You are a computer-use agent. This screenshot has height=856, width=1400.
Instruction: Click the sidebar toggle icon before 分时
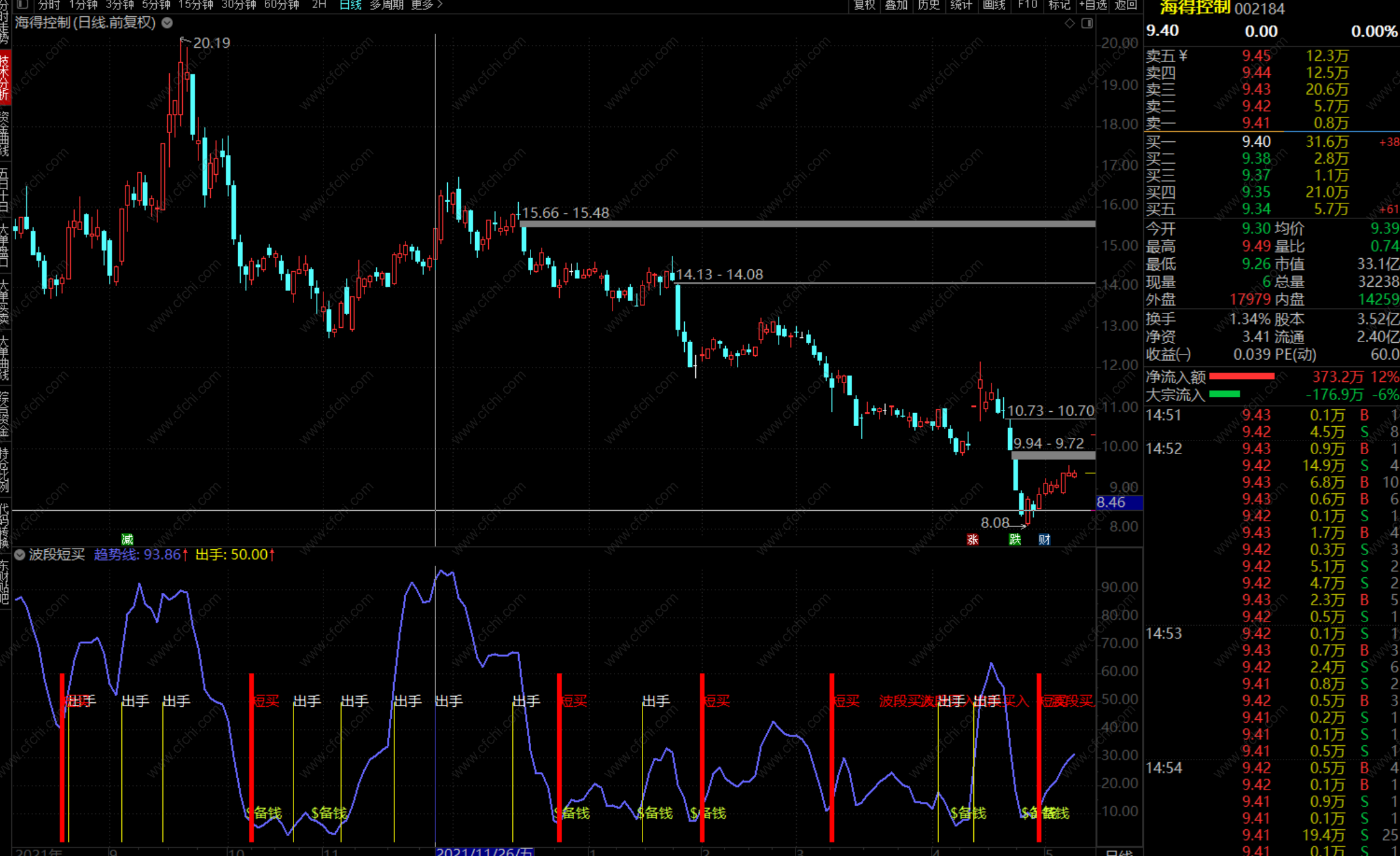(22, 4)
